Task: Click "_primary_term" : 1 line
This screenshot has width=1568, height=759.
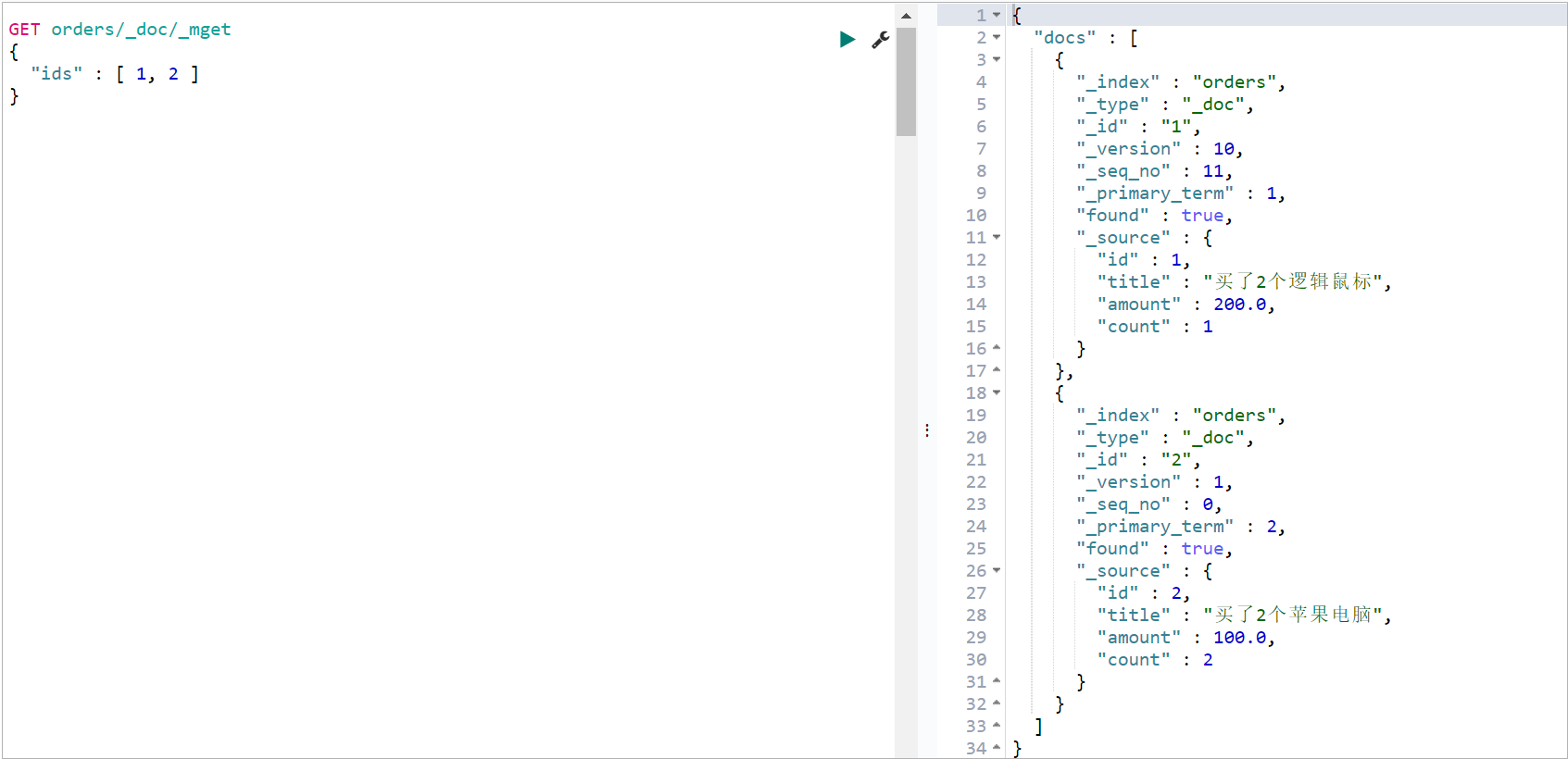Action: tap(1181, 193)
